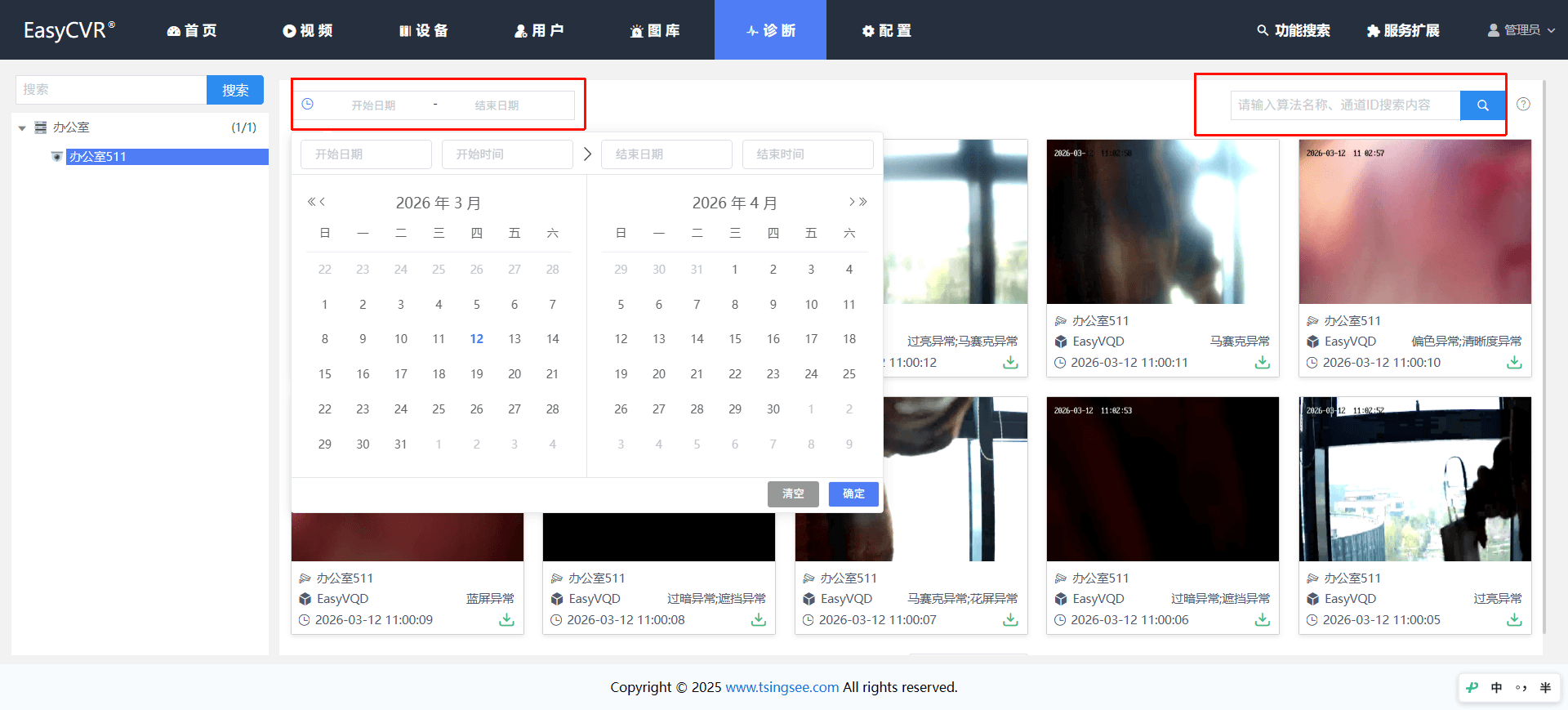Open the 配置 settings tab

point(887,30)
